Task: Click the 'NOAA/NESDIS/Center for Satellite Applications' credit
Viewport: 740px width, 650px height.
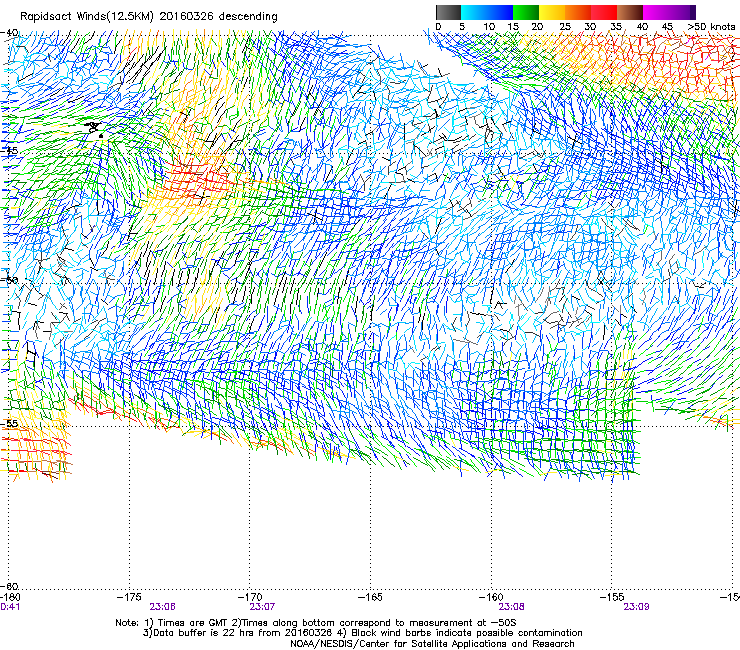Action: [432, 644]
